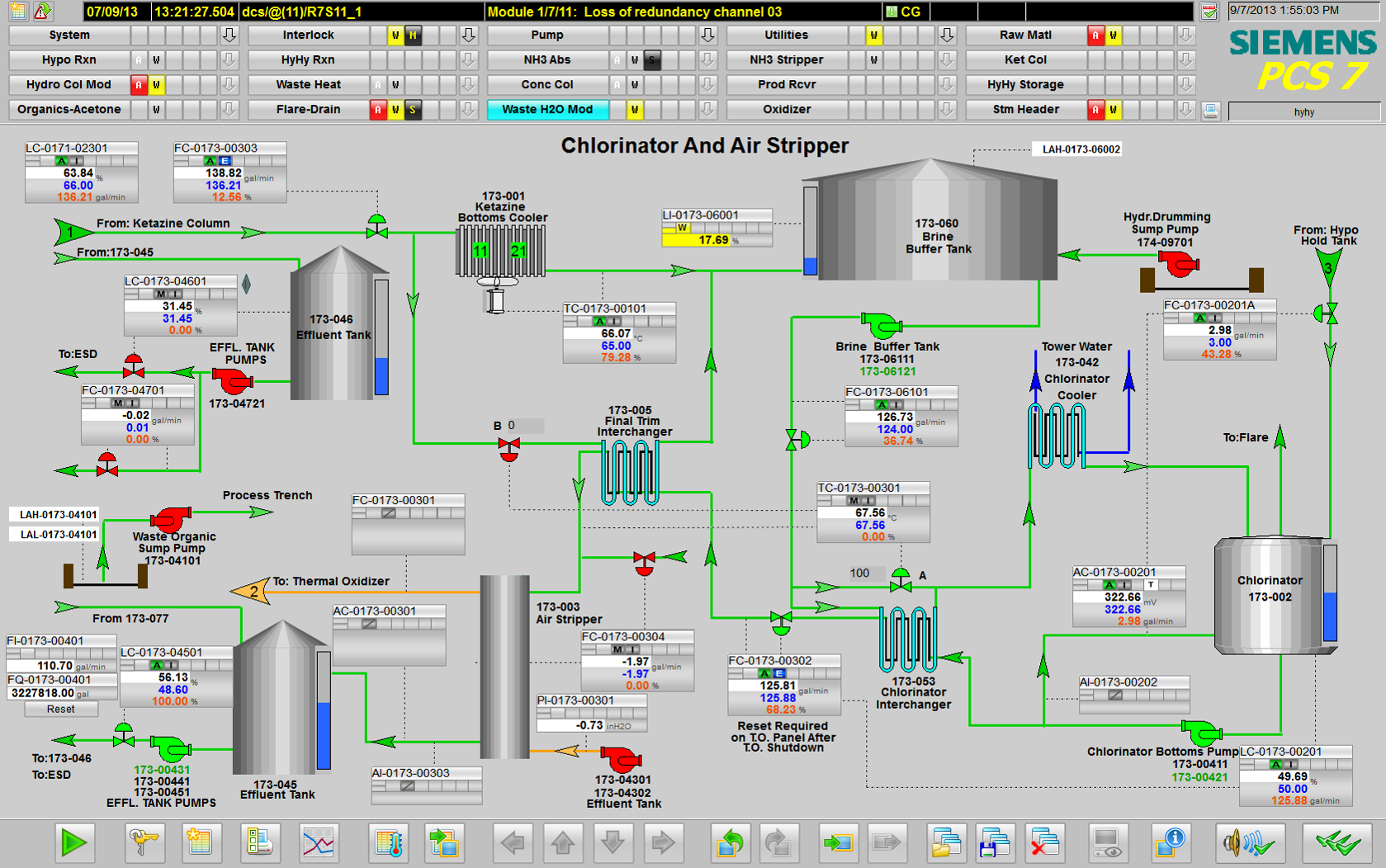Toggle the S indicator beside Flare-Drain
The width and height of the screenshot is (1386, 868).
coord(413,110)
